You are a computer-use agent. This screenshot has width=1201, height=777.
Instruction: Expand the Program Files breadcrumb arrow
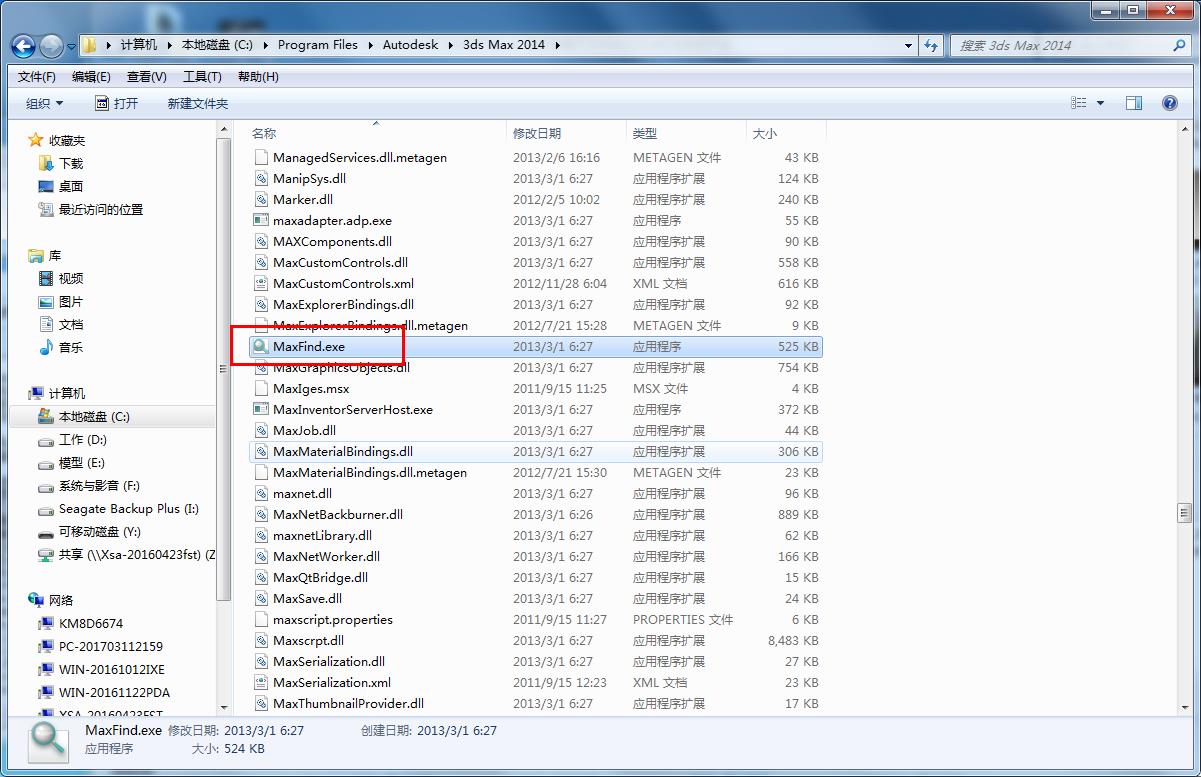pyautogui.click(x=370, y=45)
